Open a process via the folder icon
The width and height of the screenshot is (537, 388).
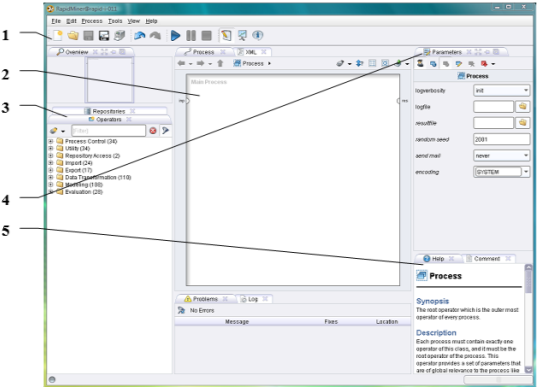click(x=73, y=35)
